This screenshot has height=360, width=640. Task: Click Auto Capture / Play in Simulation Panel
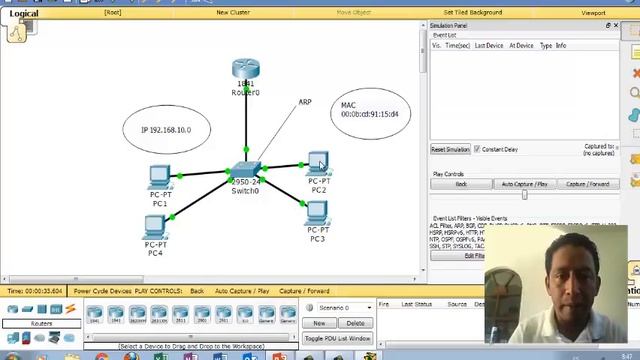pos(524,184)
